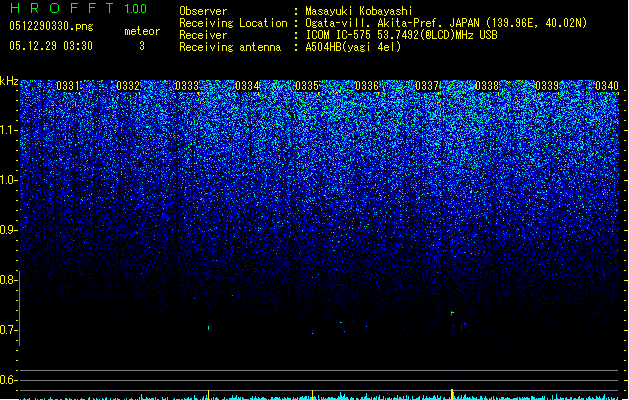Click the Observer label
This screenshot has width=629, height=400.
point(203,11)
